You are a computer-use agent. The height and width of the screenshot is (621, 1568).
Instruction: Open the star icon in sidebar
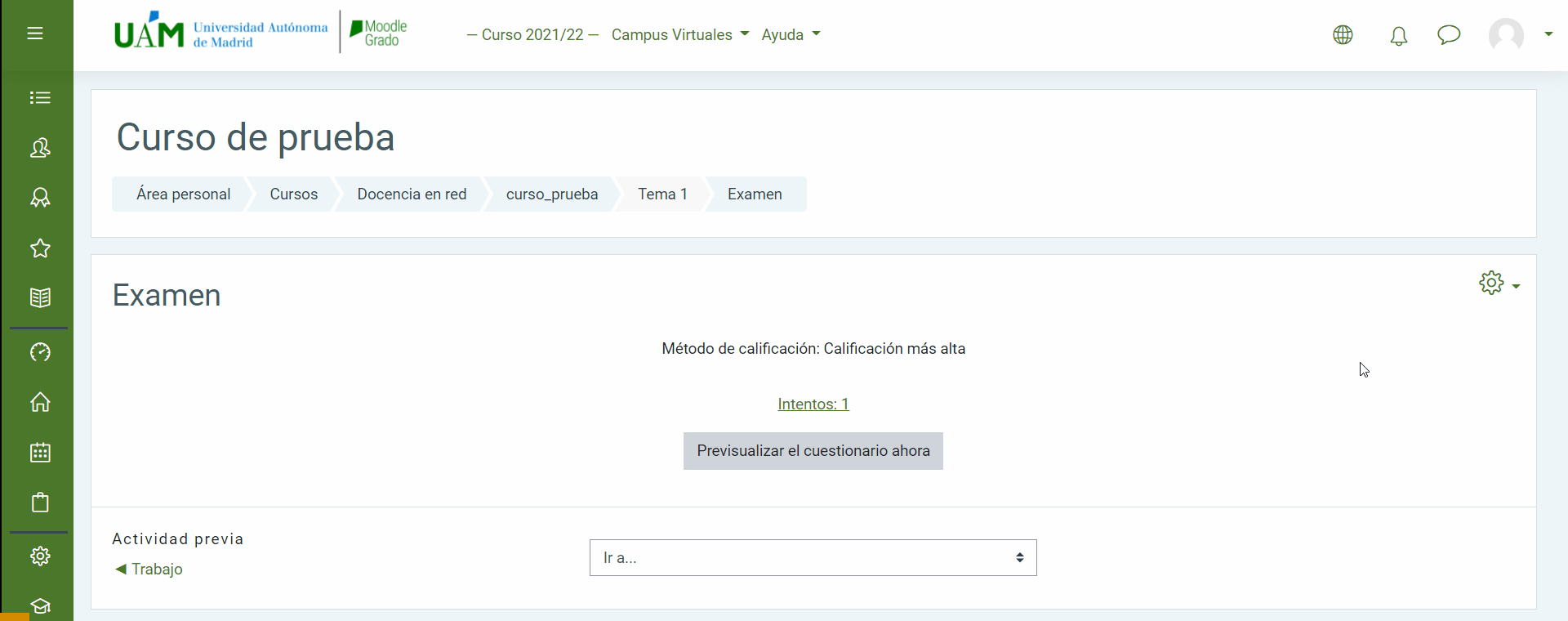pyautogui.click(x=40, y=248)
